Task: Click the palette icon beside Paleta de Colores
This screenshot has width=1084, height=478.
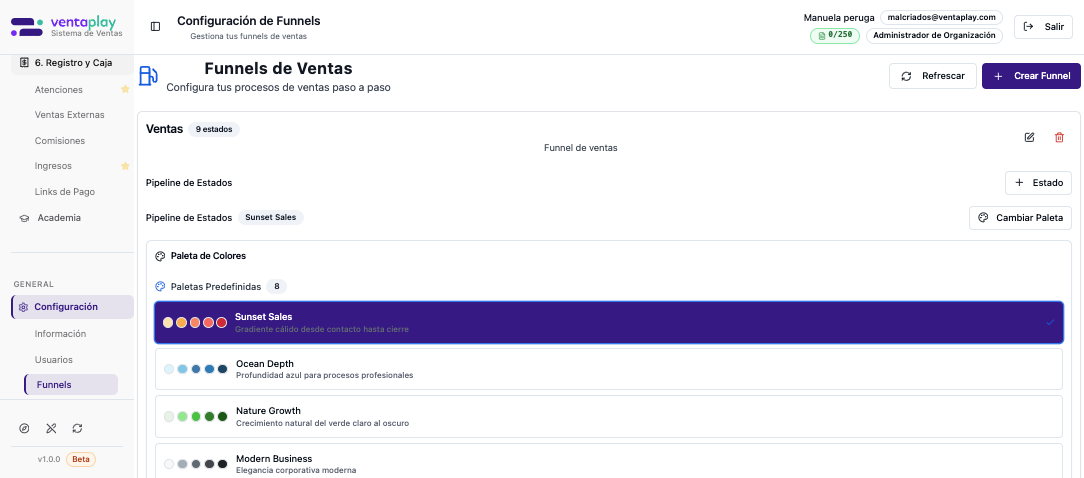Action: tap(160, 256)
